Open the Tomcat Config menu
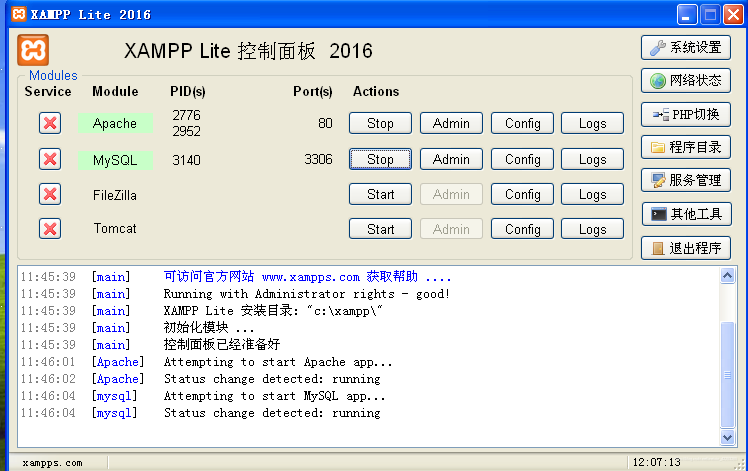748x471 pixels. coord(522,229)
